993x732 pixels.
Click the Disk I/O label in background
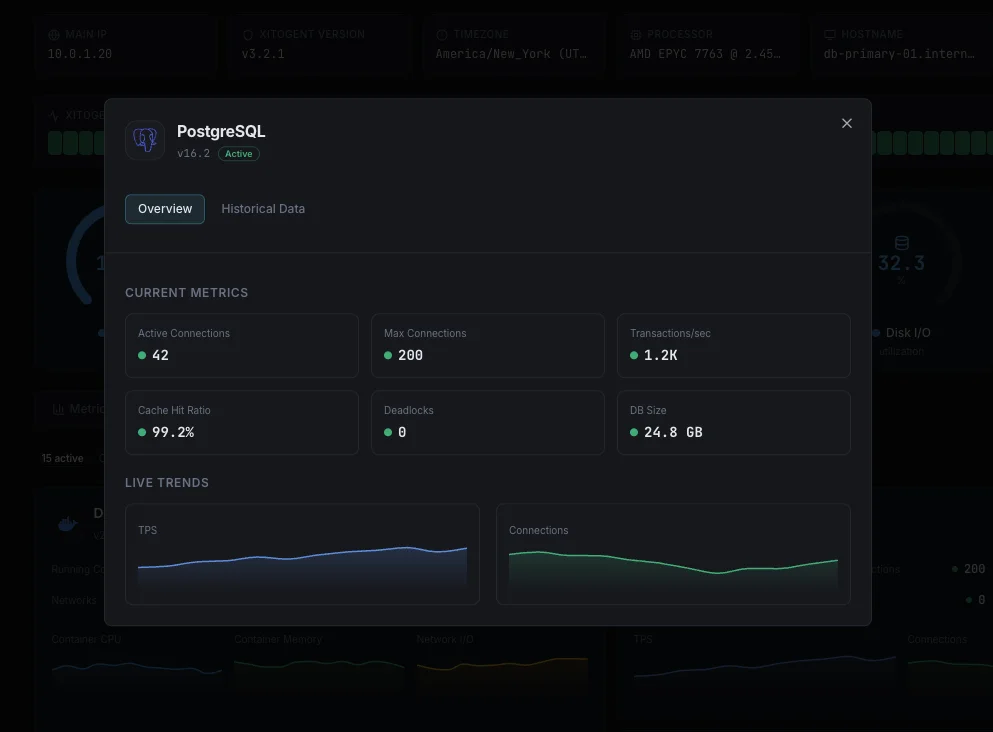pos(908,332)
